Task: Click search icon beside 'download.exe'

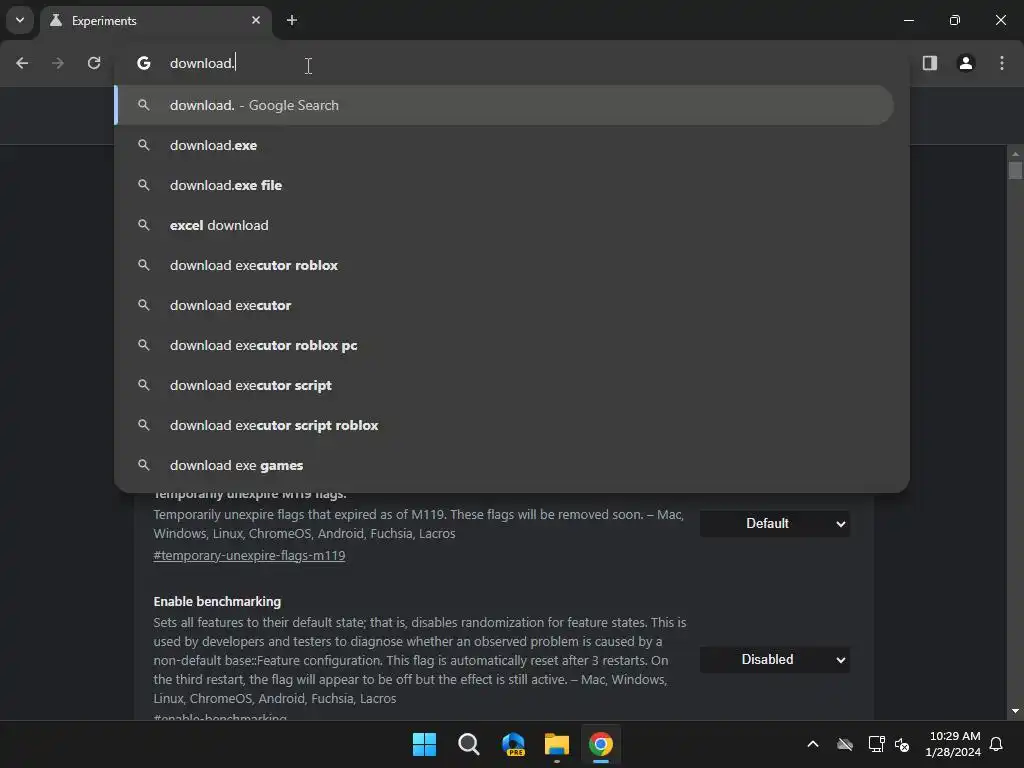Action: (x=144, y=145)
